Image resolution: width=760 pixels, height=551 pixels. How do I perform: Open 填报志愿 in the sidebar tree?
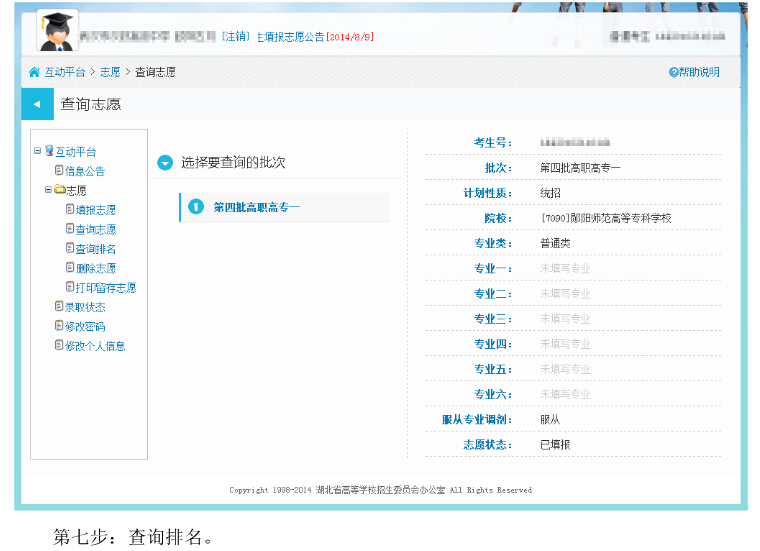pyautogui.click(x=95, y=210)
